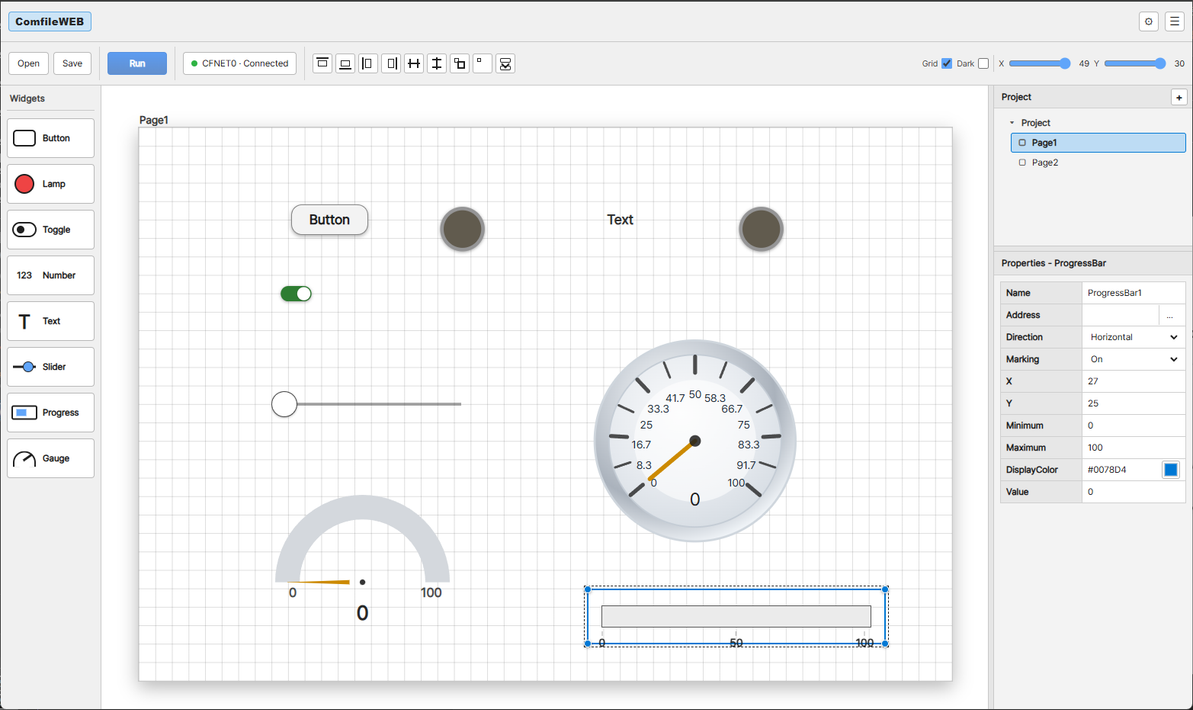The height and width of the screenshot is (710, 1193).
Task: Open settings via the gear icon
Action: (x=1149, y=21)
